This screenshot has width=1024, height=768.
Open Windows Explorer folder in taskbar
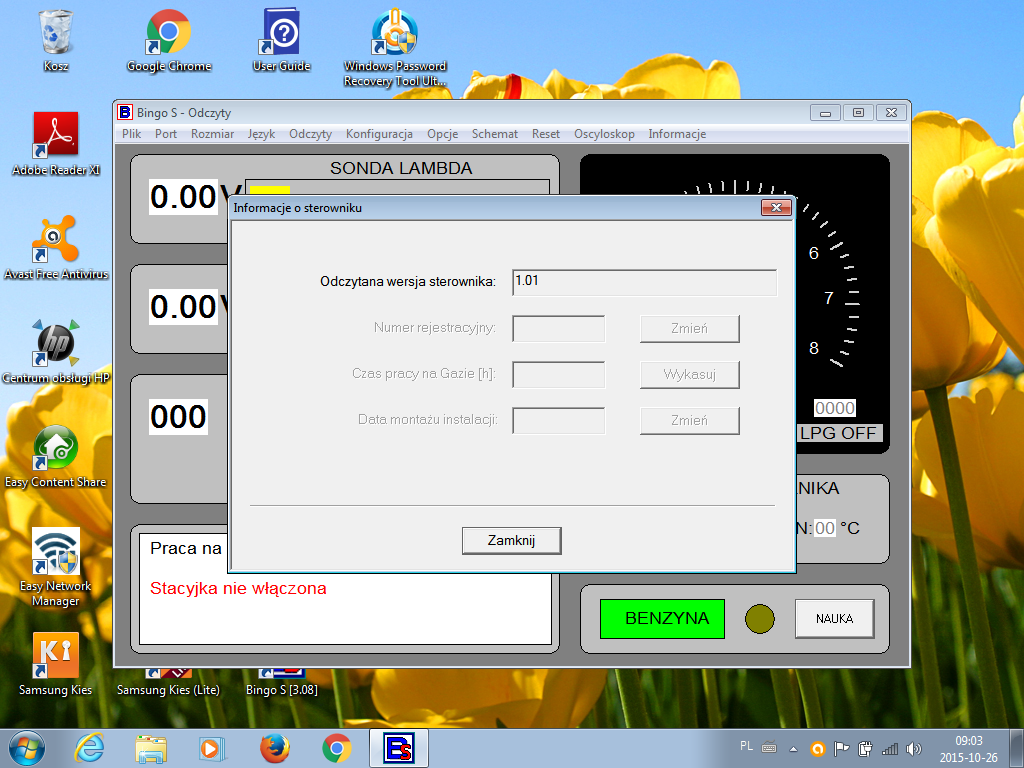[151, 748]
